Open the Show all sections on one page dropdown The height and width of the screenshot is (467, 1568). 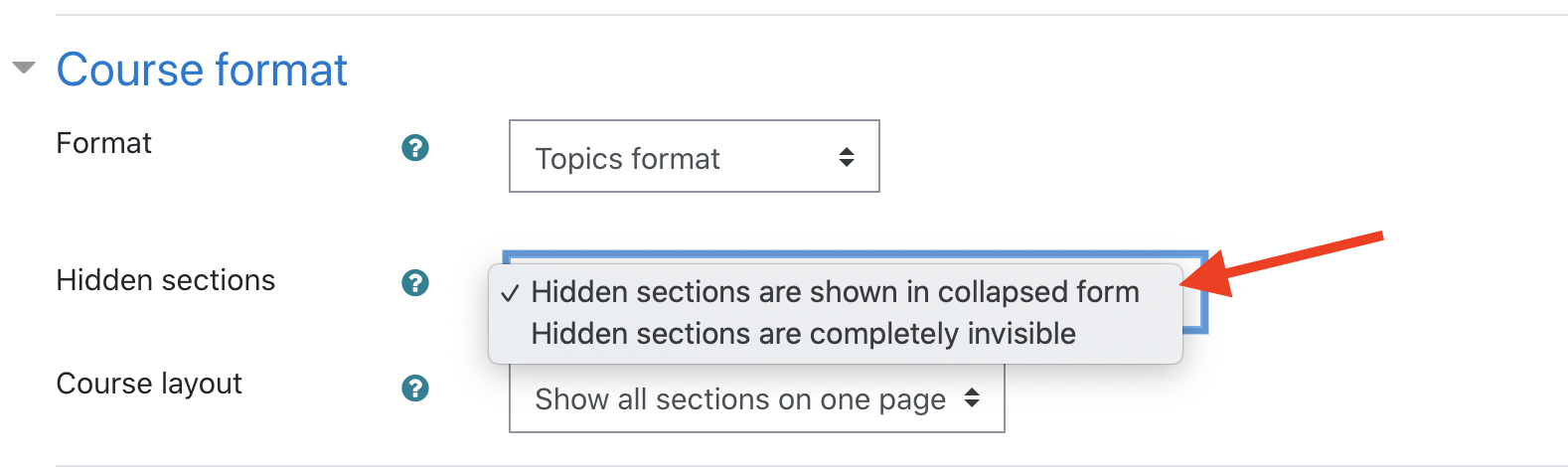pos(757,398)
